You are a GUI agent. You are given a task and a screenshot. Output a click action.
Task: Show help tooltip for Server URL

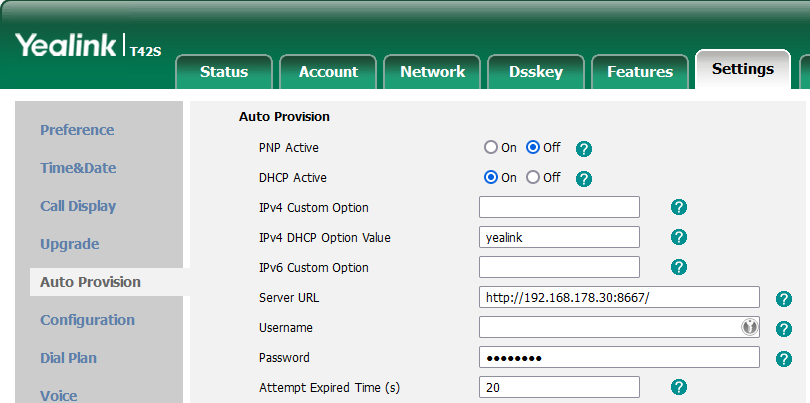click(x=784, y=298)
